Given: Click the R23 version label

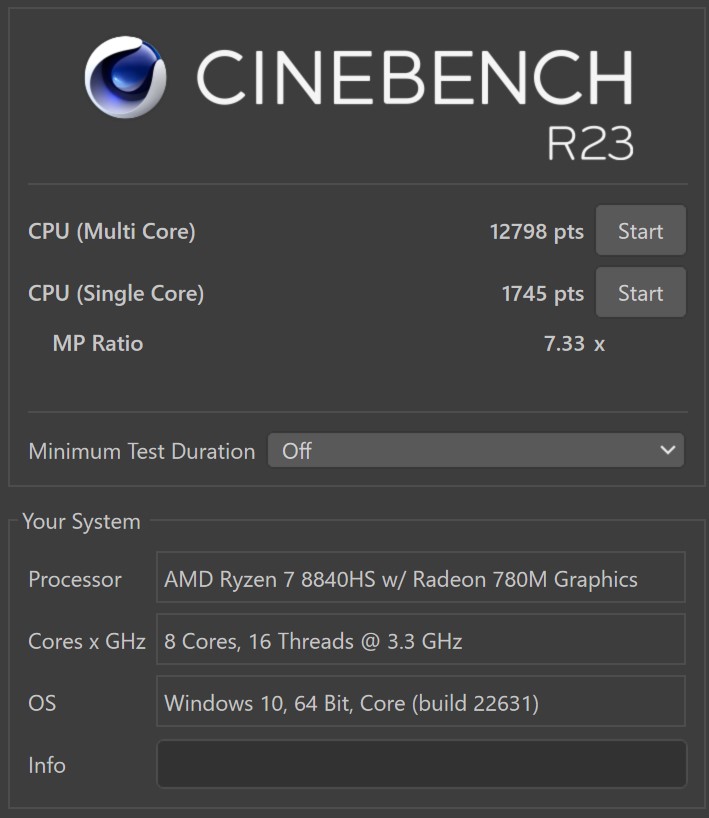Looking at the screenshot, I should pyautogui.click(x=590, y=143).
